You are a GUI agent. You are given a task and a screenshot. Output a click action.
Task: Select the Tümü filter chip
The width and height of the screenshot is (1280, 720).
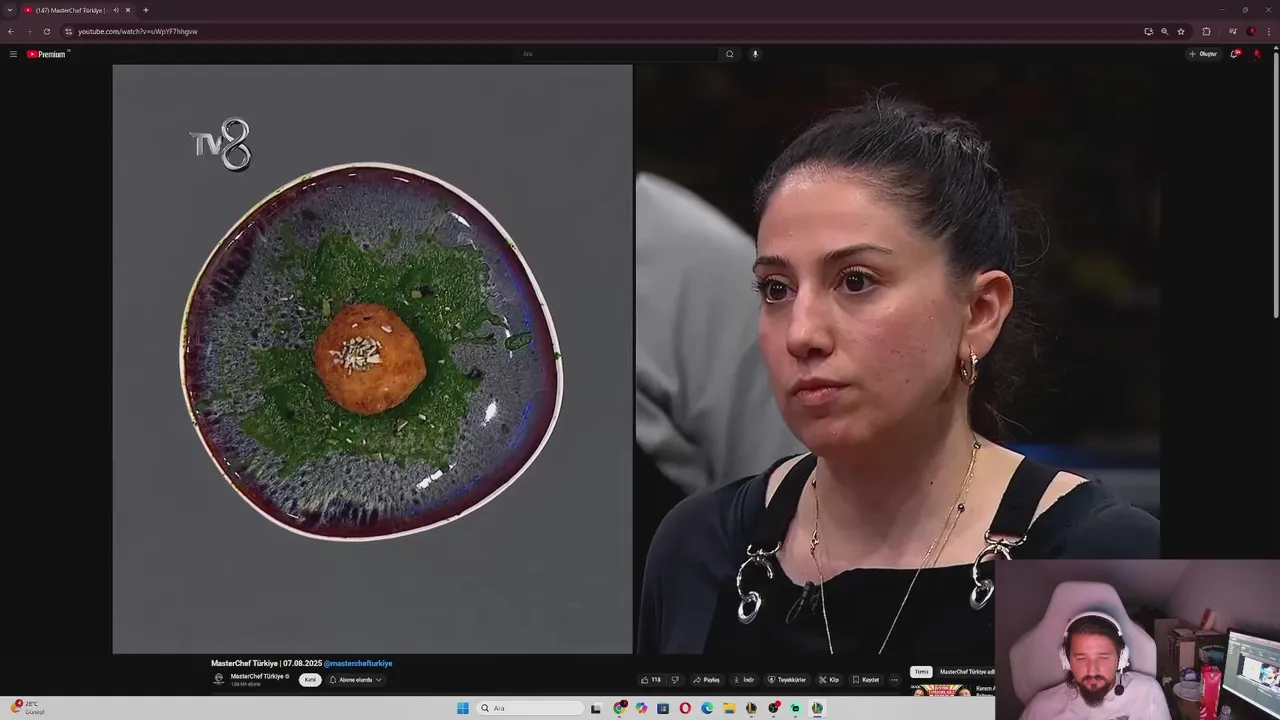pyautogui.click(x=921, y=672)
